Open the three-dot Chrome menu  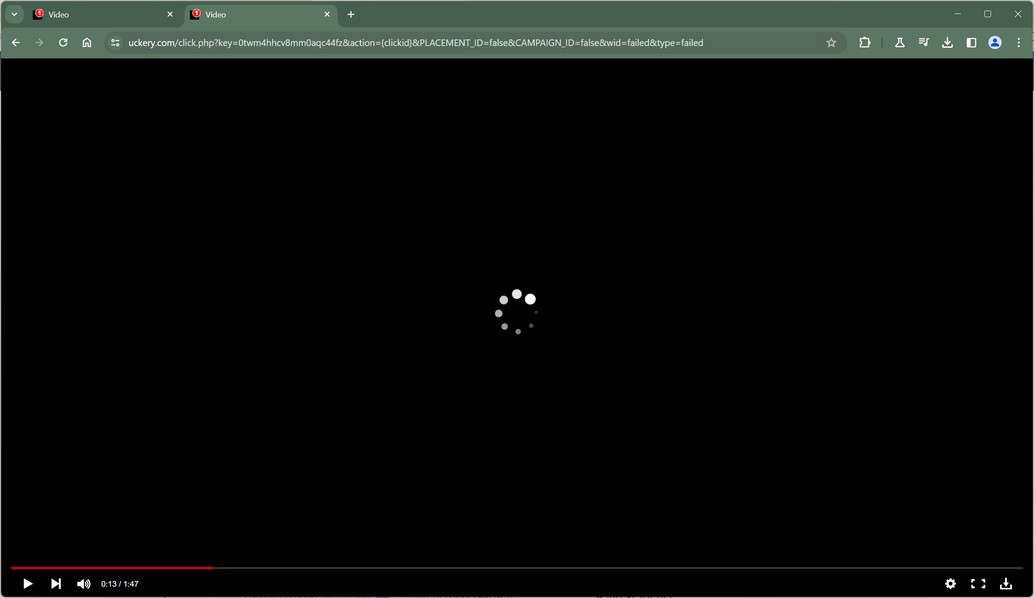pos(1018,42)
